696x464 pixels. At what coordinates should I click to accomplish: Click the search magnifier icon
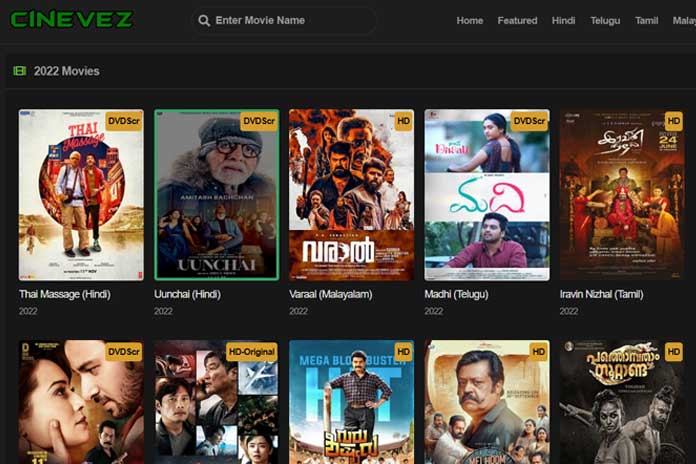coord(204,20)
